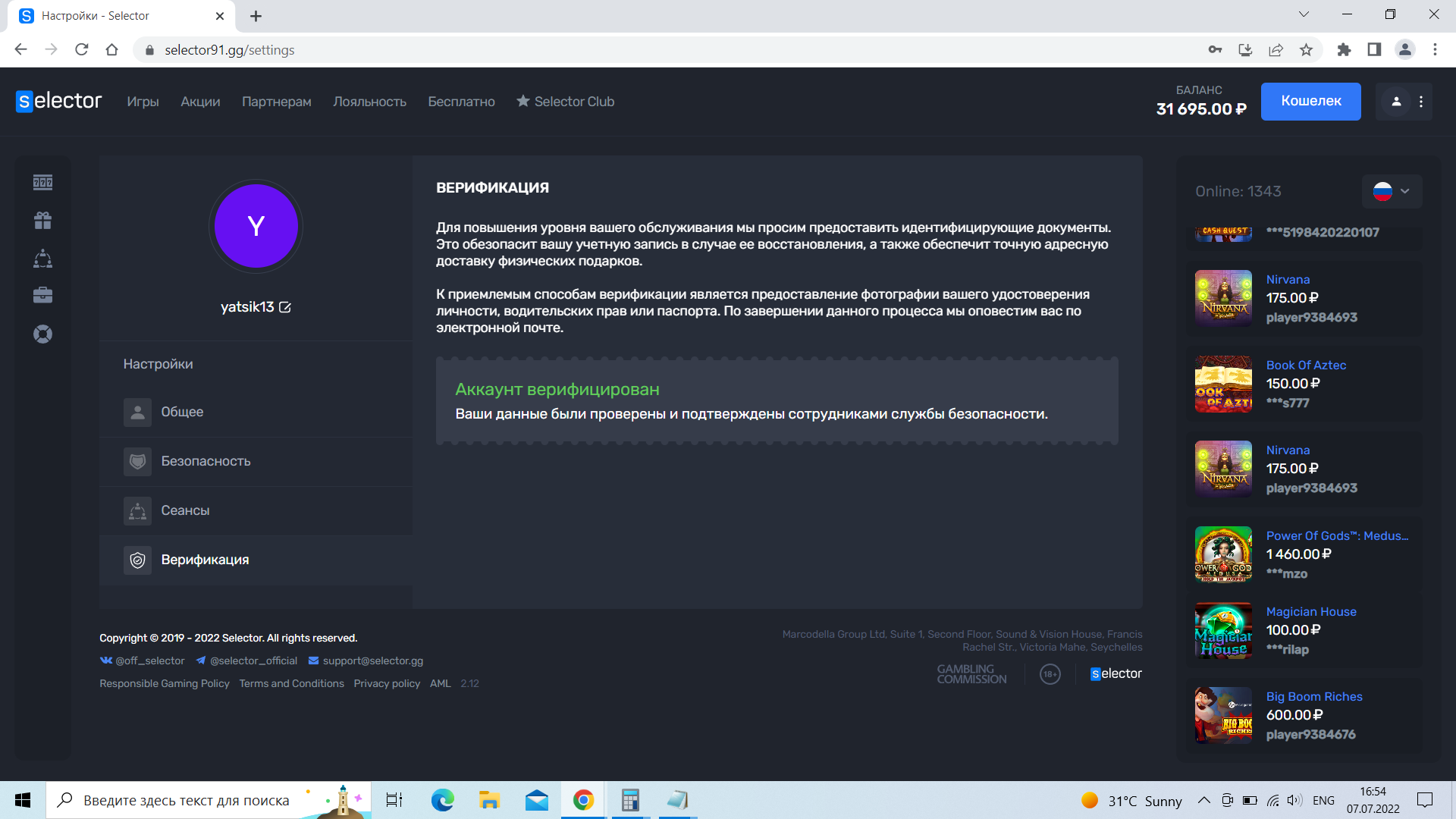
Task: Switch to the Сеансы settings section
Action: [185, 510]
